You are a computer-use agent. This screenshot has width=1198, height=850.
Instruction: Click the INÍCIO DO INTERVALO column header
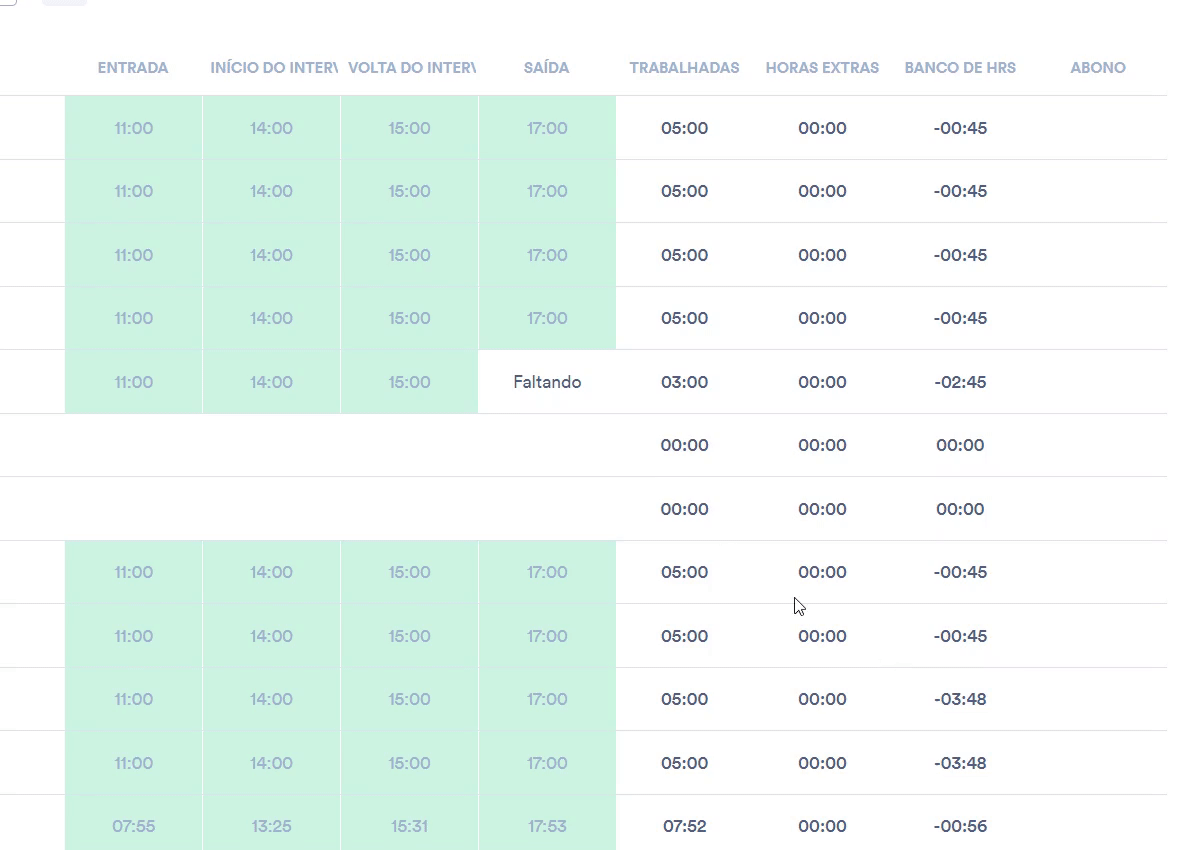pos(272,68)
